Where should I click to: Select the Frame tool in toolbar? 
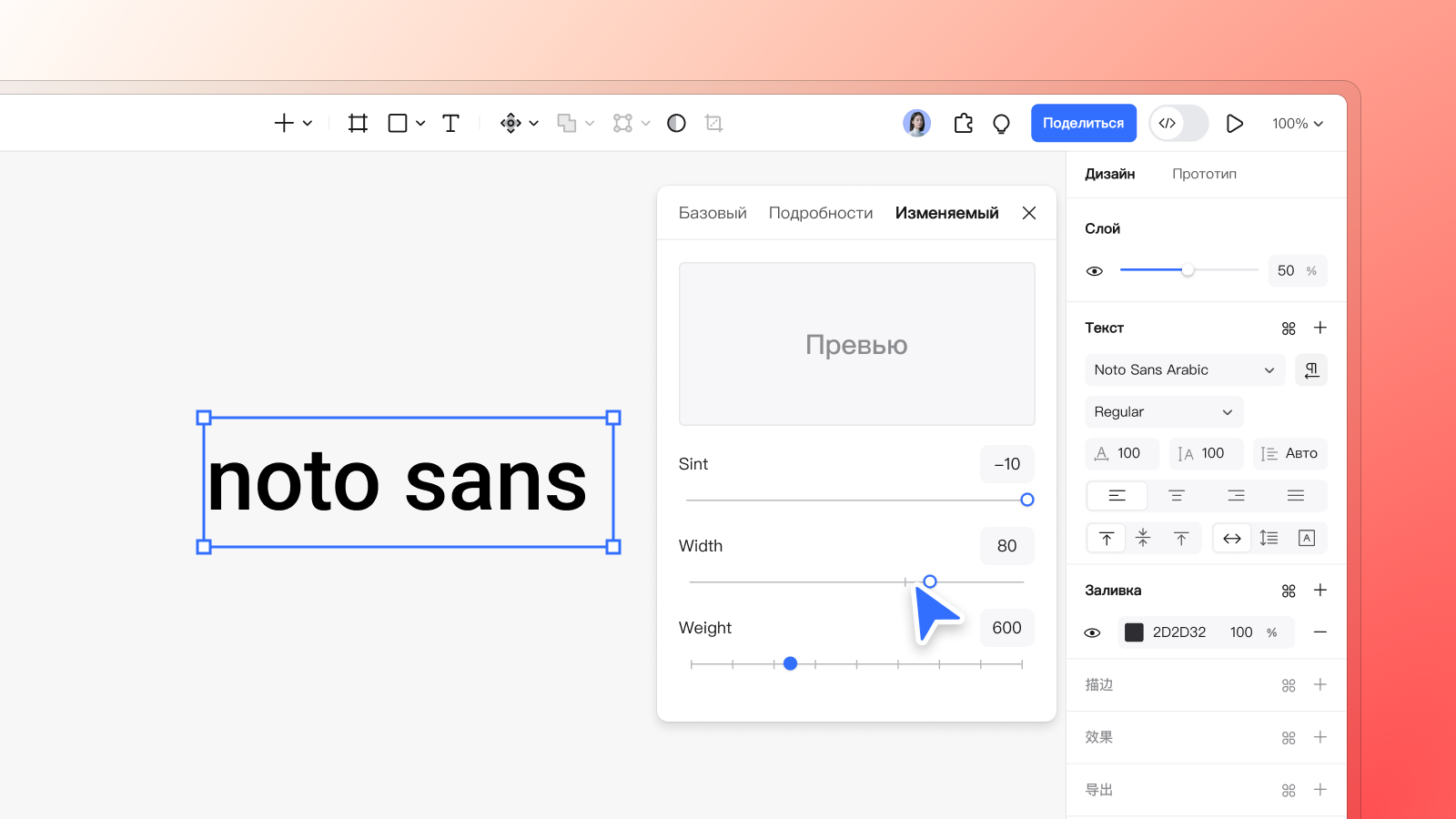358,123
